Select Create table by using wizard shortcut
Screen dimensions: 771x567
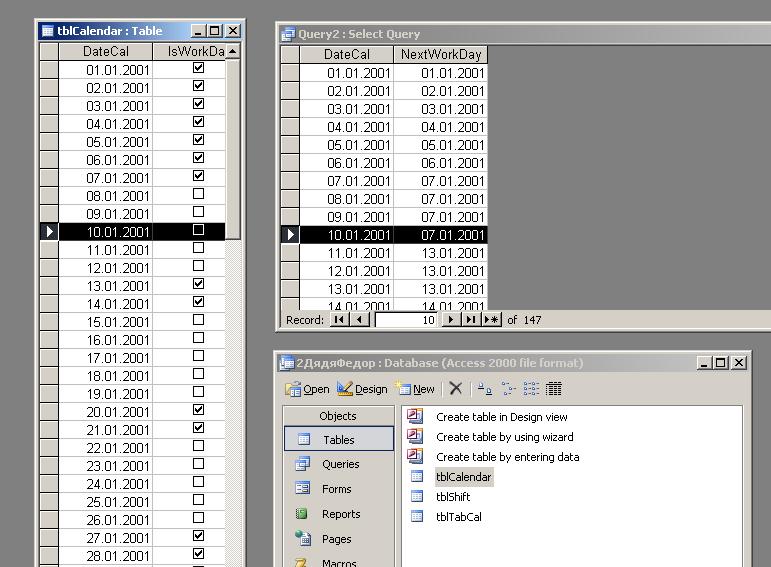(x=504, y=437)
